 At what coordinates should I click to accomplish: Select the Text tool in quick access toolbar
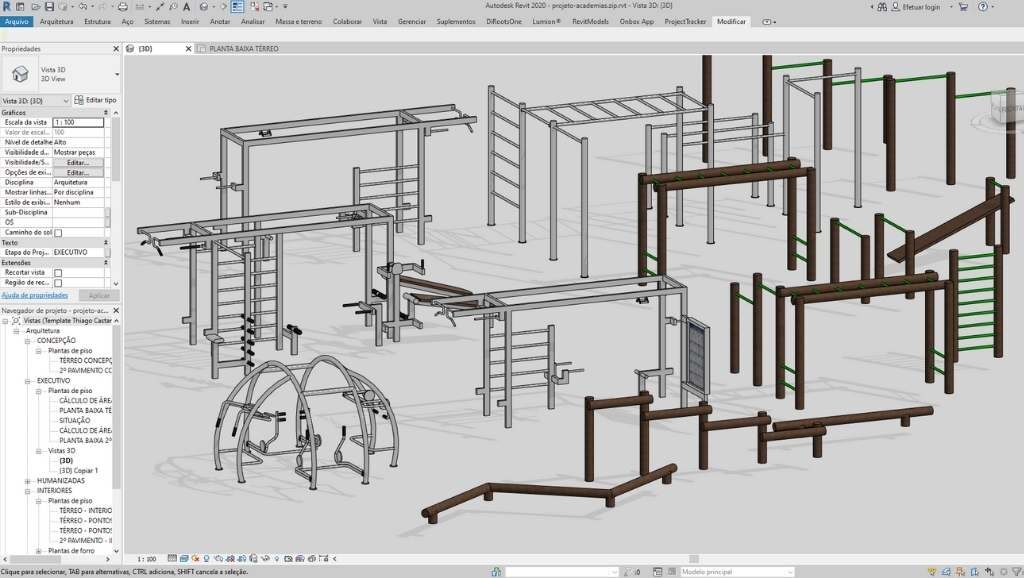point(186,6)
